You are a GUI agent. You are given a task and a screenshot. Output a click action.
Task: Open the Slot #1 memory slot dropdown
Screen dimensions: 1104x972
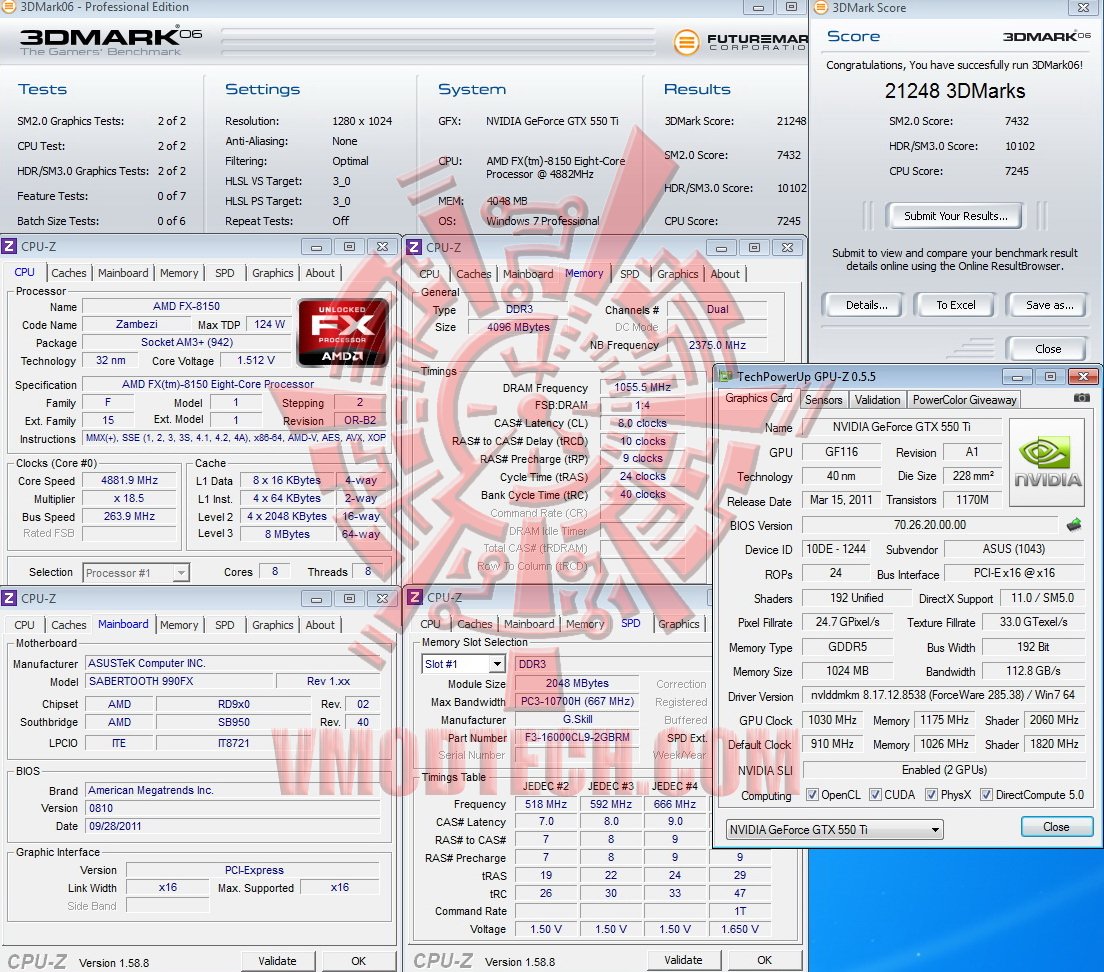(x=463, y=664)
